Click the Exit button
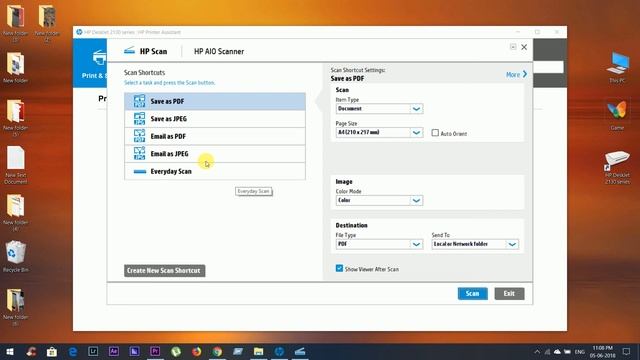Viewport: 640px width, 360px height. click(509, 293)
